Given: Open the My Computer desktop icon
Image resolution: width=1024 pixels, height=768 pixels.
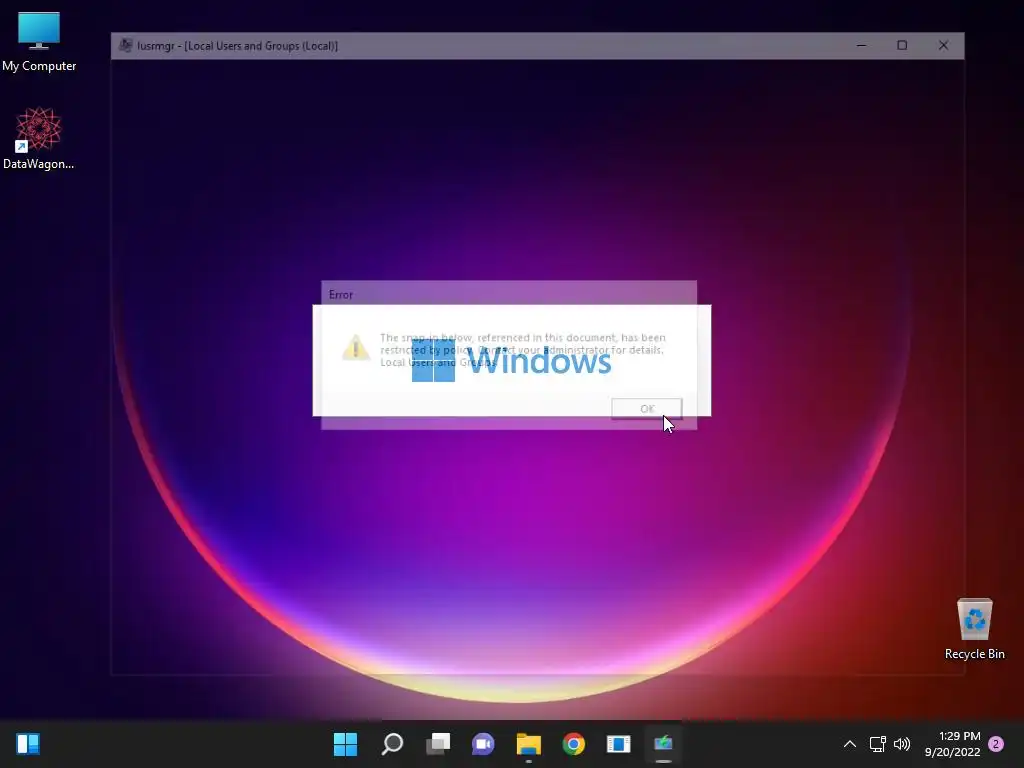Looking at the screenshot, I should pos(39,42).
